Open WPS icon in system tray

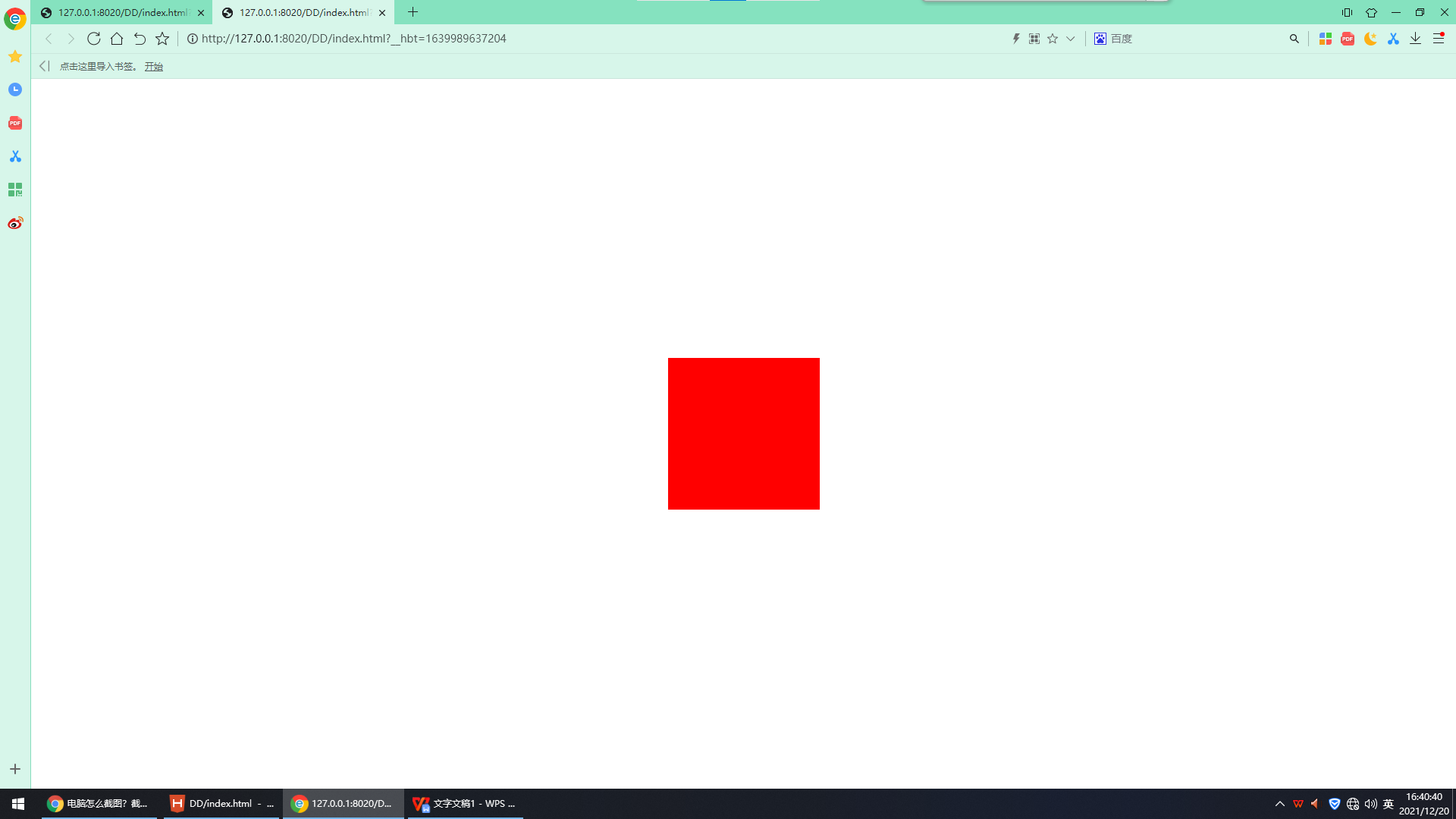pos(1298,804)
